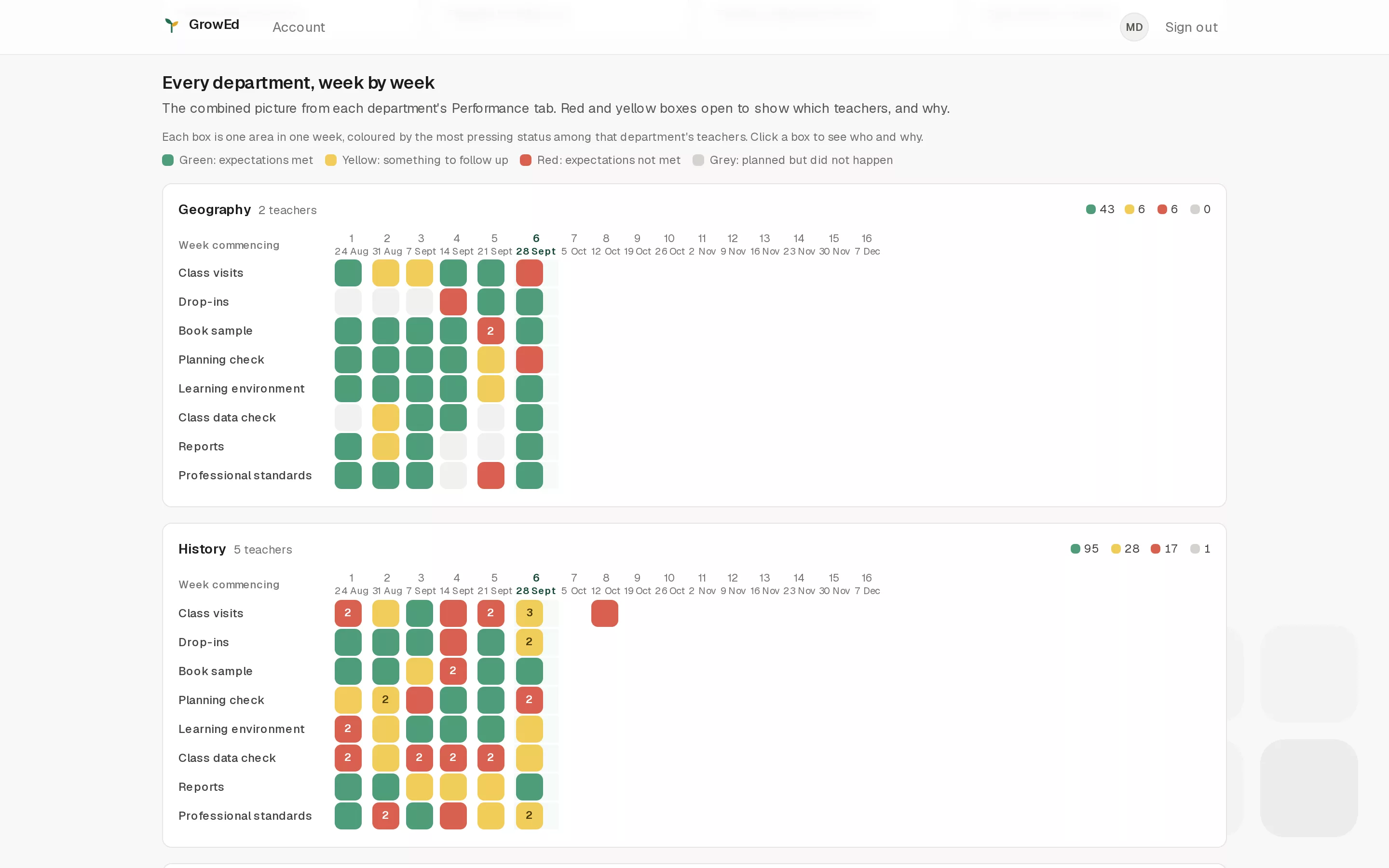1389x868 pixels.
Task: Open History Class visits yellow box showing 3
Action: click(x=529, y=613)
